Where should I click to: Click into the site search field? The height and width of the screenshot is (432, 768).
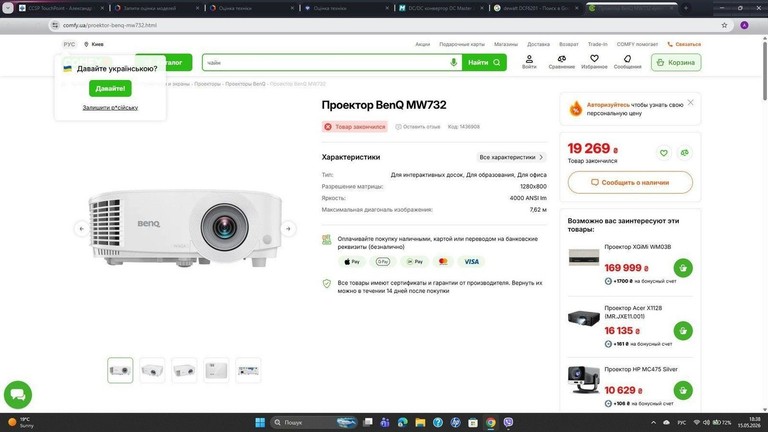pos(326,62)
